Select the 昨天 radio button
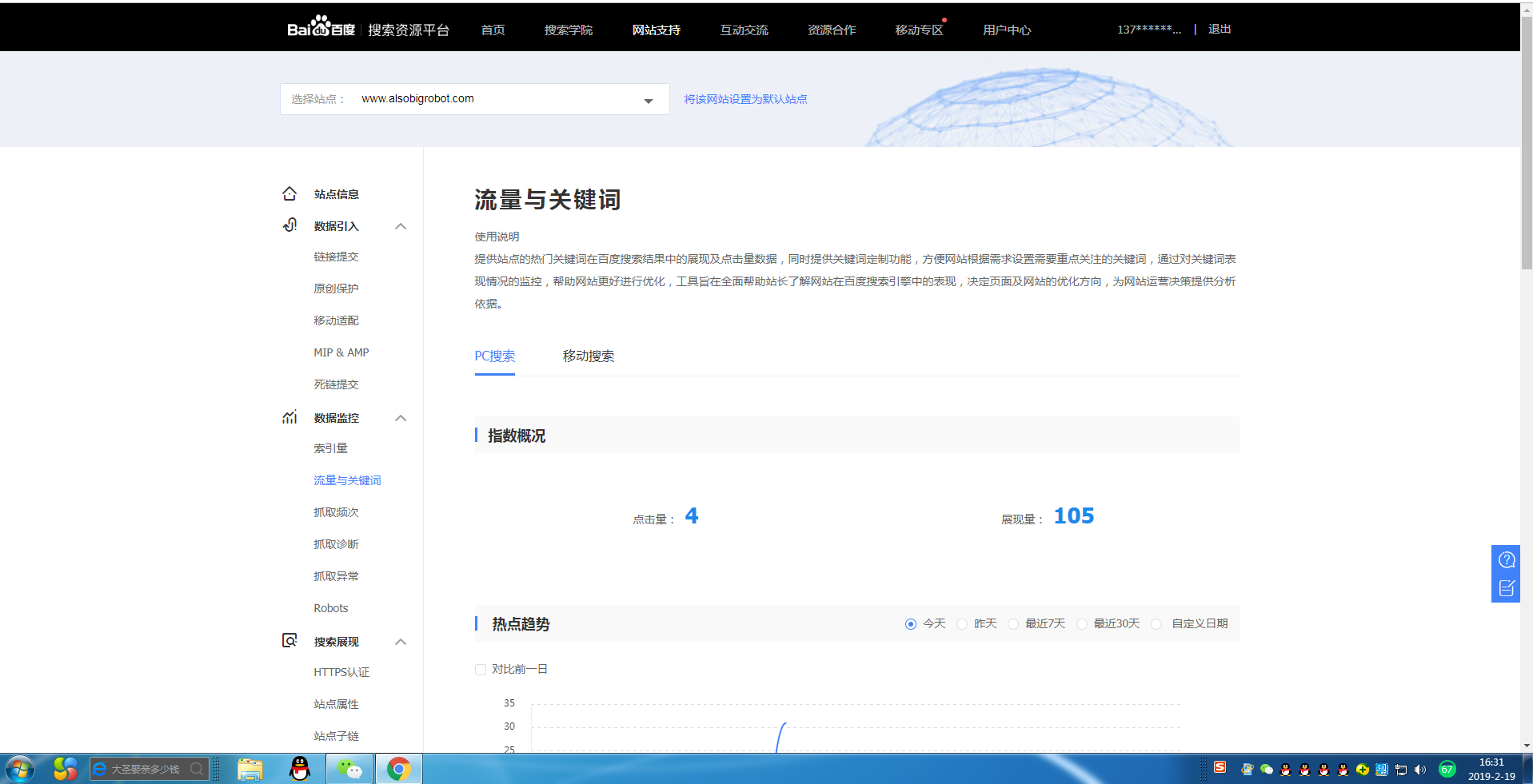Screen dimensions: 1533x784 [962, 624]
